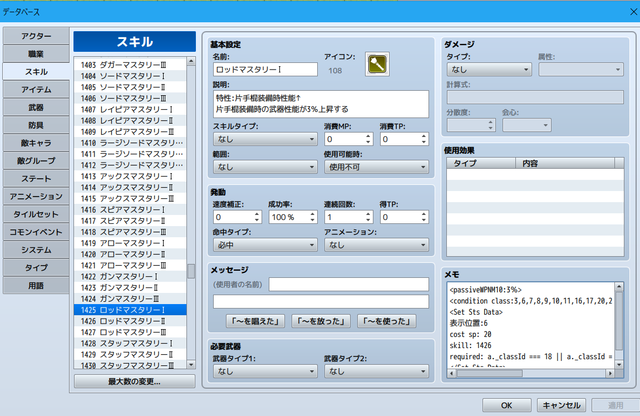640x416 pixels.
Task: Click the メモ horizontal scrollbar
Action: pos(531,373)
